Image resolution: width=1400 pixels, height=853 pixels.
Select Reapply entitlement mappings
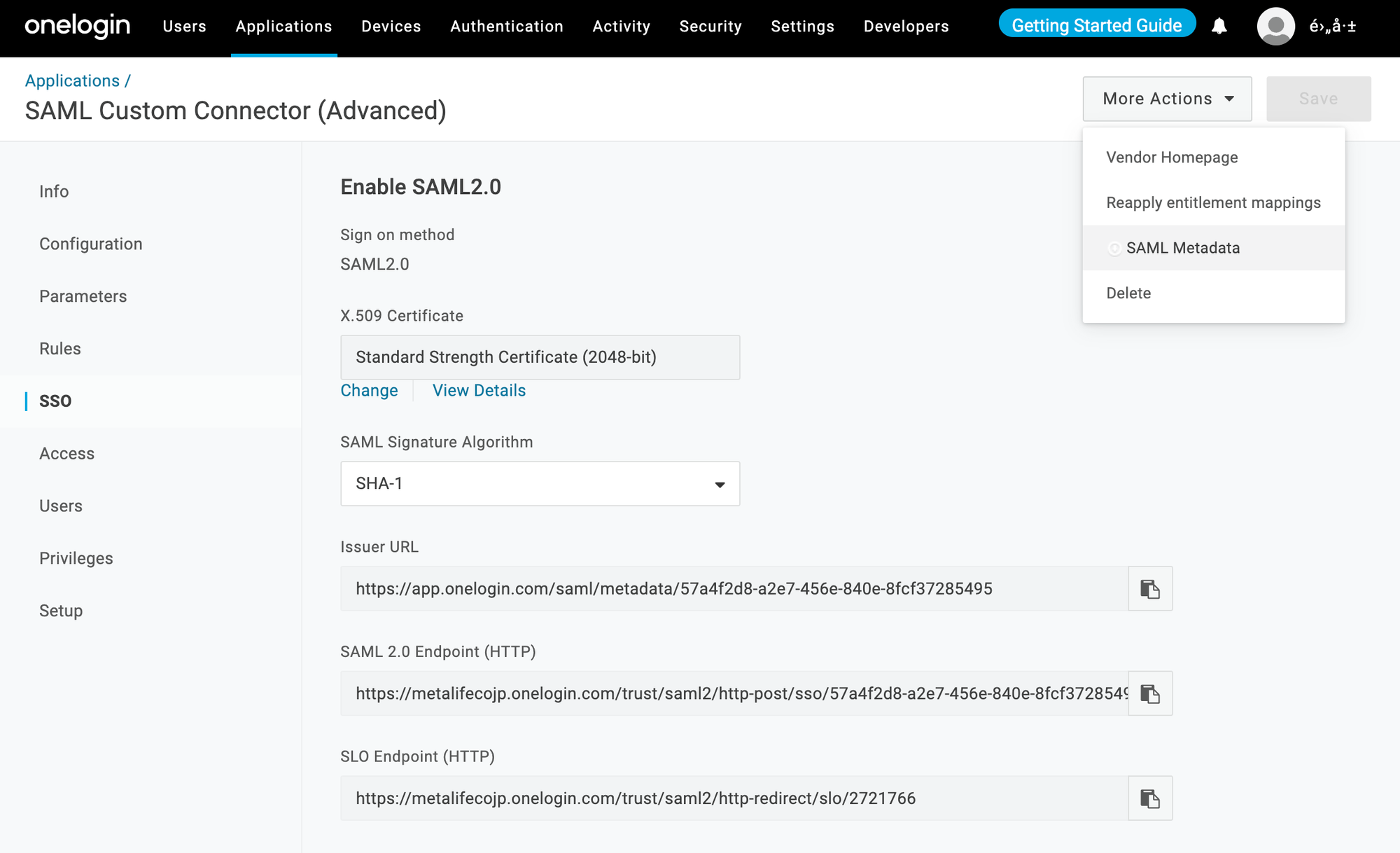1214,203
